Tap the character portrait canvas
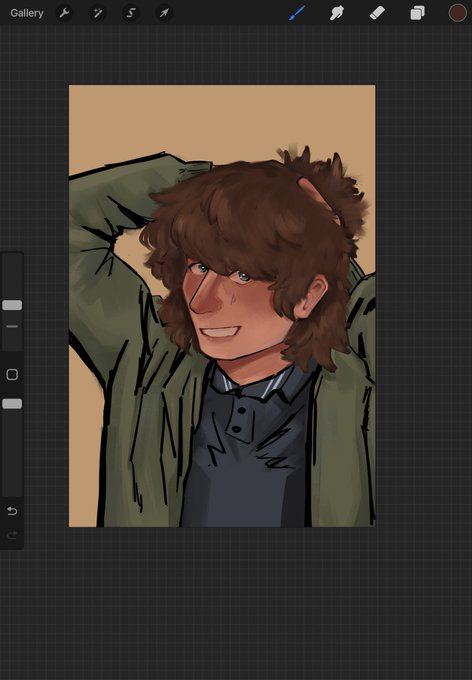 [222, 306]
